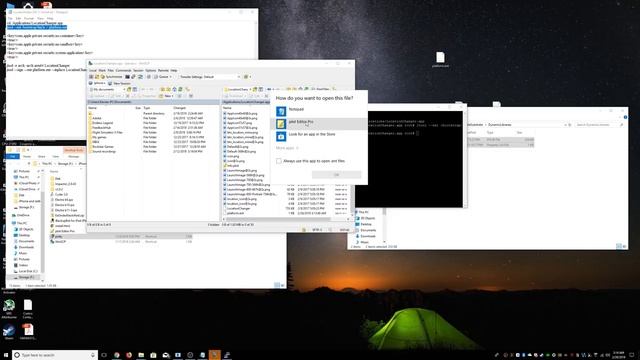Screen dimensions: 640x360
Task: Select OneDrive in left Explorer sidebar
Action: tap(20, 215)
